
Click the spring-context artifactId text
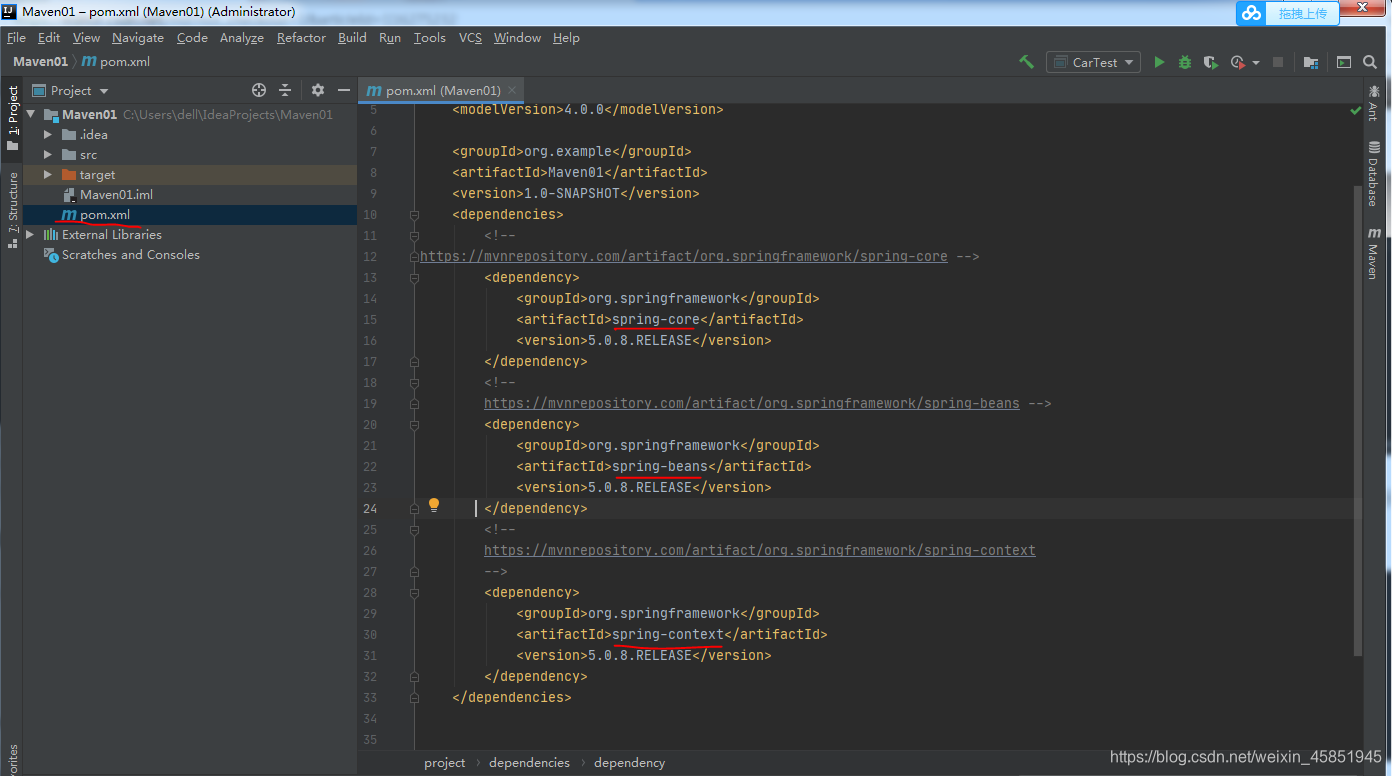click(x=668, y=634)
